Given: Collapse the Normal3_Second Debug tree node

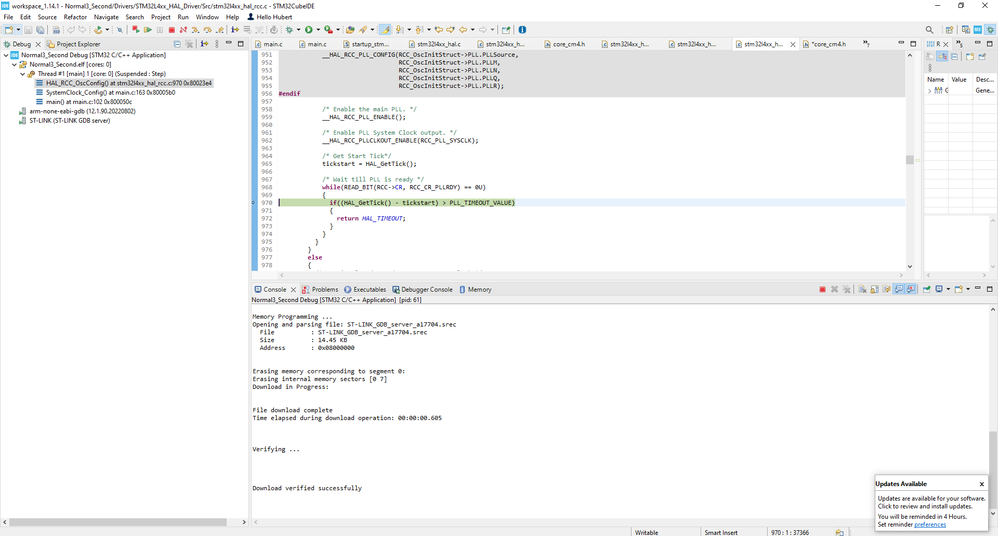Looking at the screenshot, I should (x=6, y=55).
